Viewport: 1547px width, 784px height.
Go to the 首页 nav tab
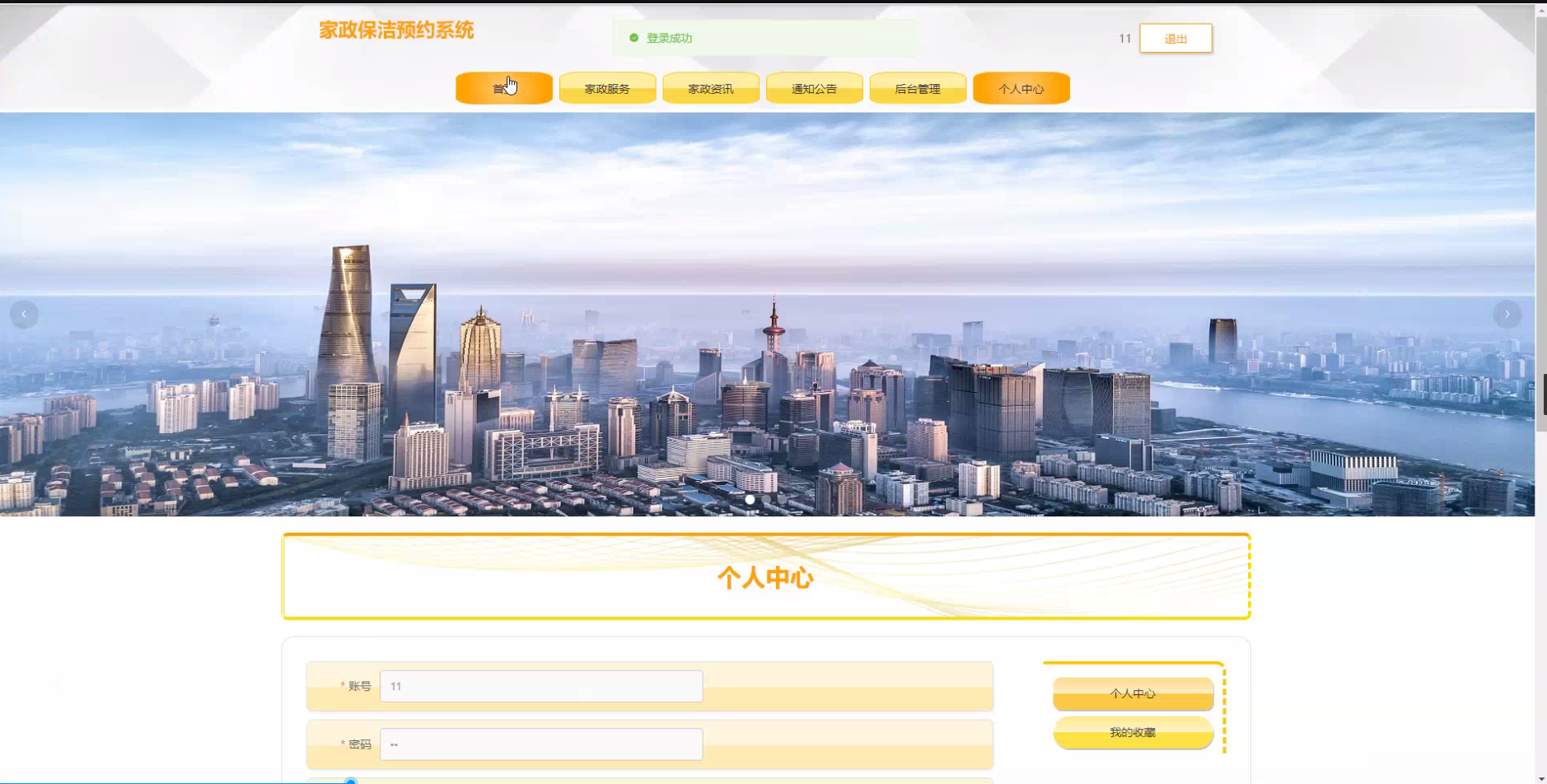504,88
